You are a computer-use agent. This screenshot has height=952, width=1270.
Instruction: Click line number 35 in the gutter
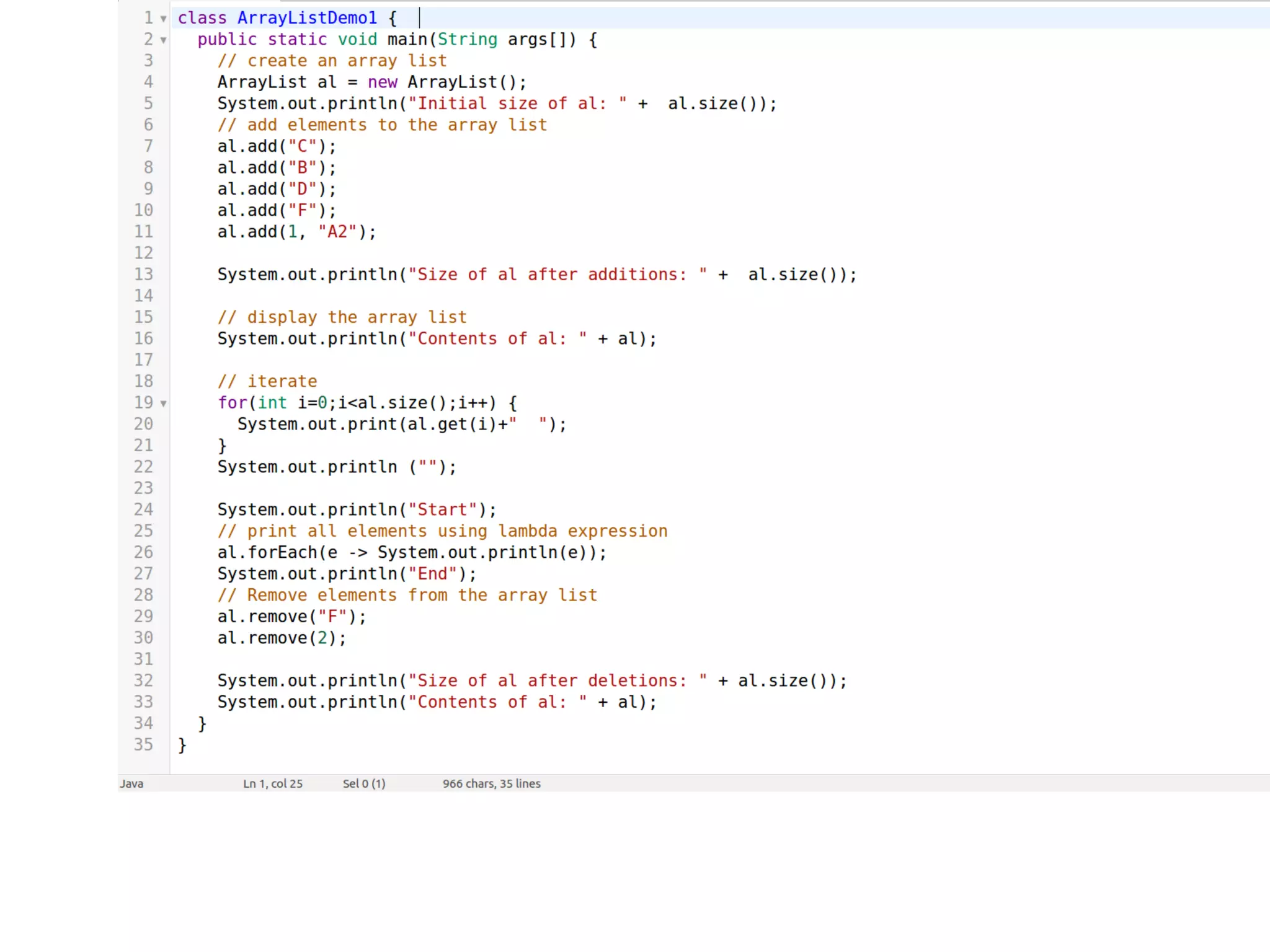143,744
